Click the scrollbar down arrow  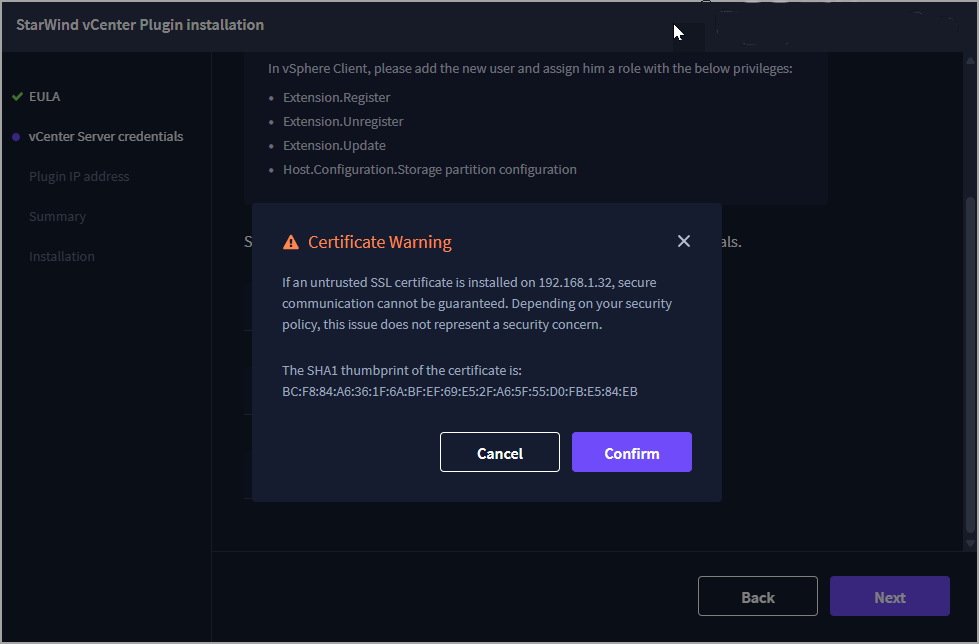coord(970,543)
